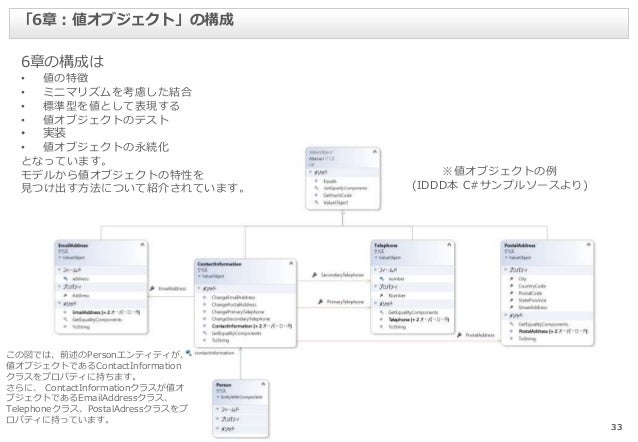
Task: Click the PrimaryTelephone association wrench icon
Action: pos(321,302)
